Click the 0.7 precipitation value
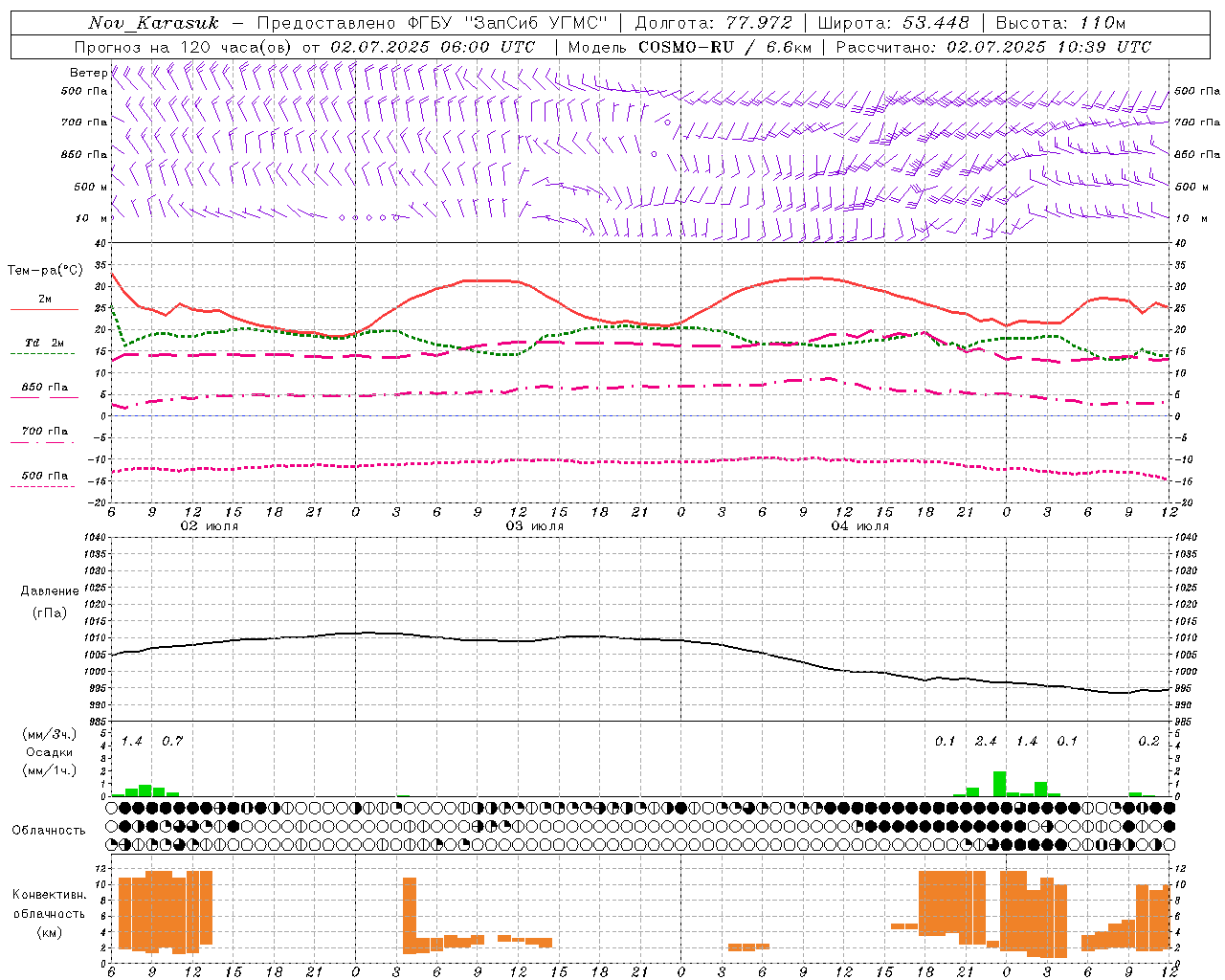 pyautogui.click(x=172, y=742)
